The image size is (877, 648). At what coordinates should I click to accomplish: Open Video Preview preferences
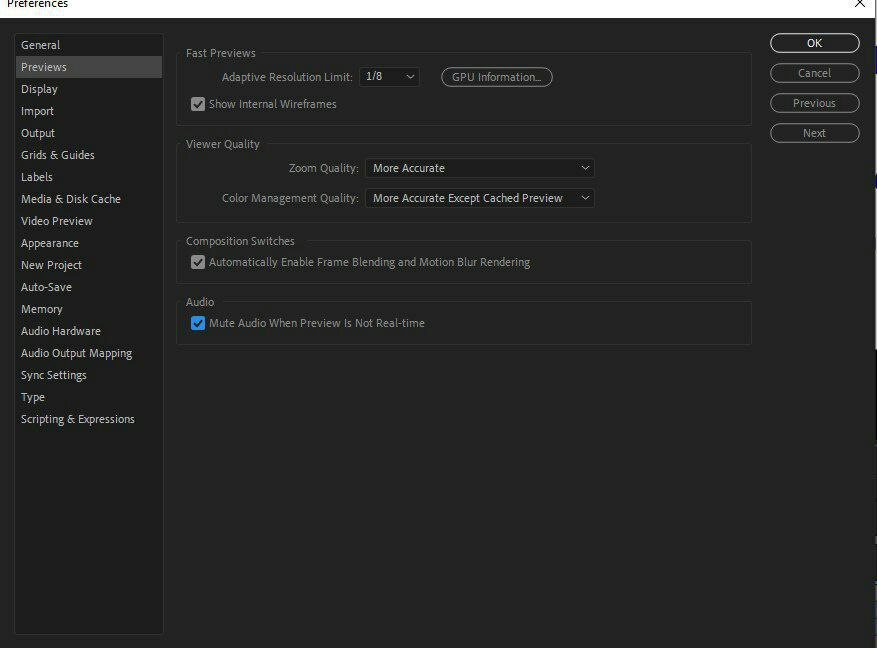(89, 221)
